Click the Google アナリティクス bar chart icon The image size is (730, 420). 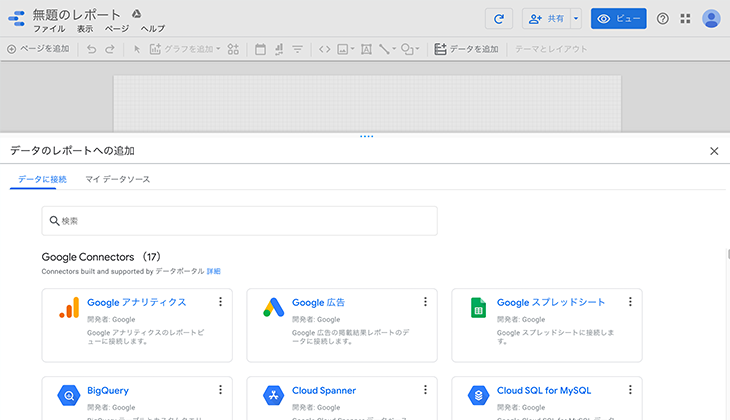[69, 308]
